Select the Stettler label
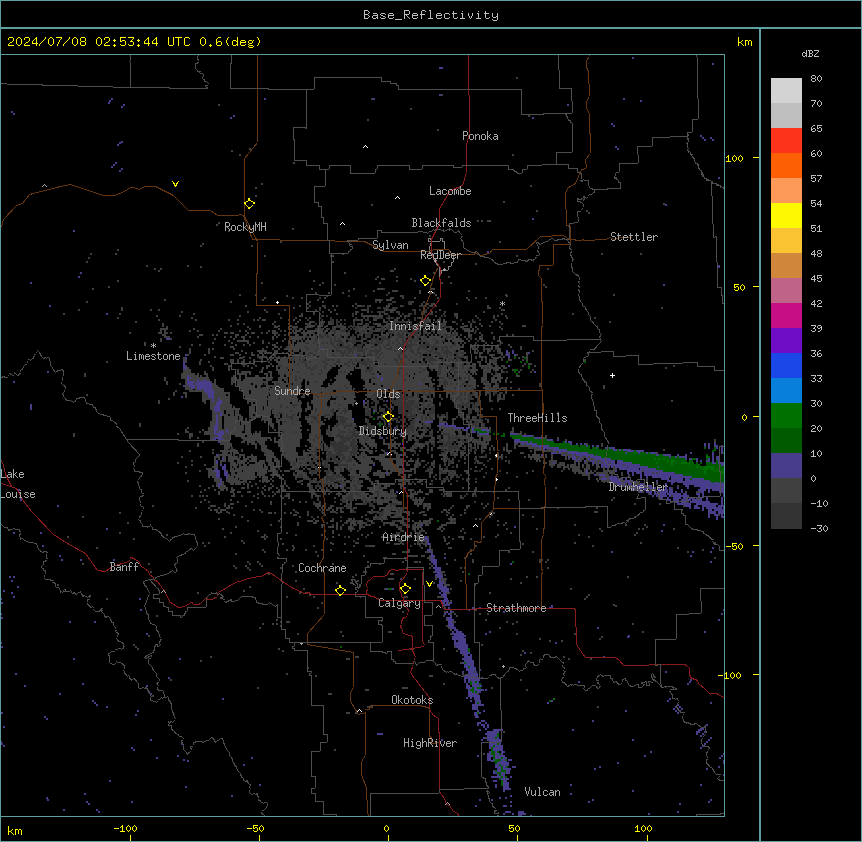 [633, 237]
